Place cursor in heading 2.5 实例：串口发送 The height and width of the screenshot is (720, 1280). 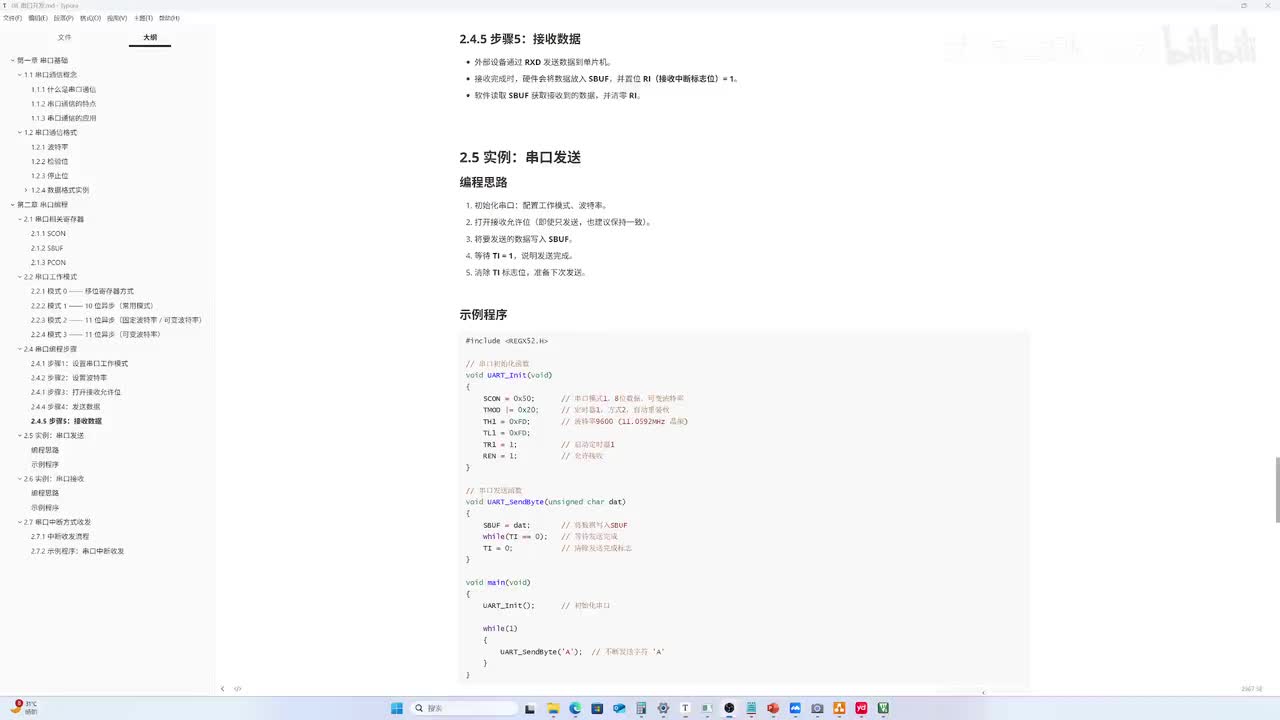coord(520,157)
